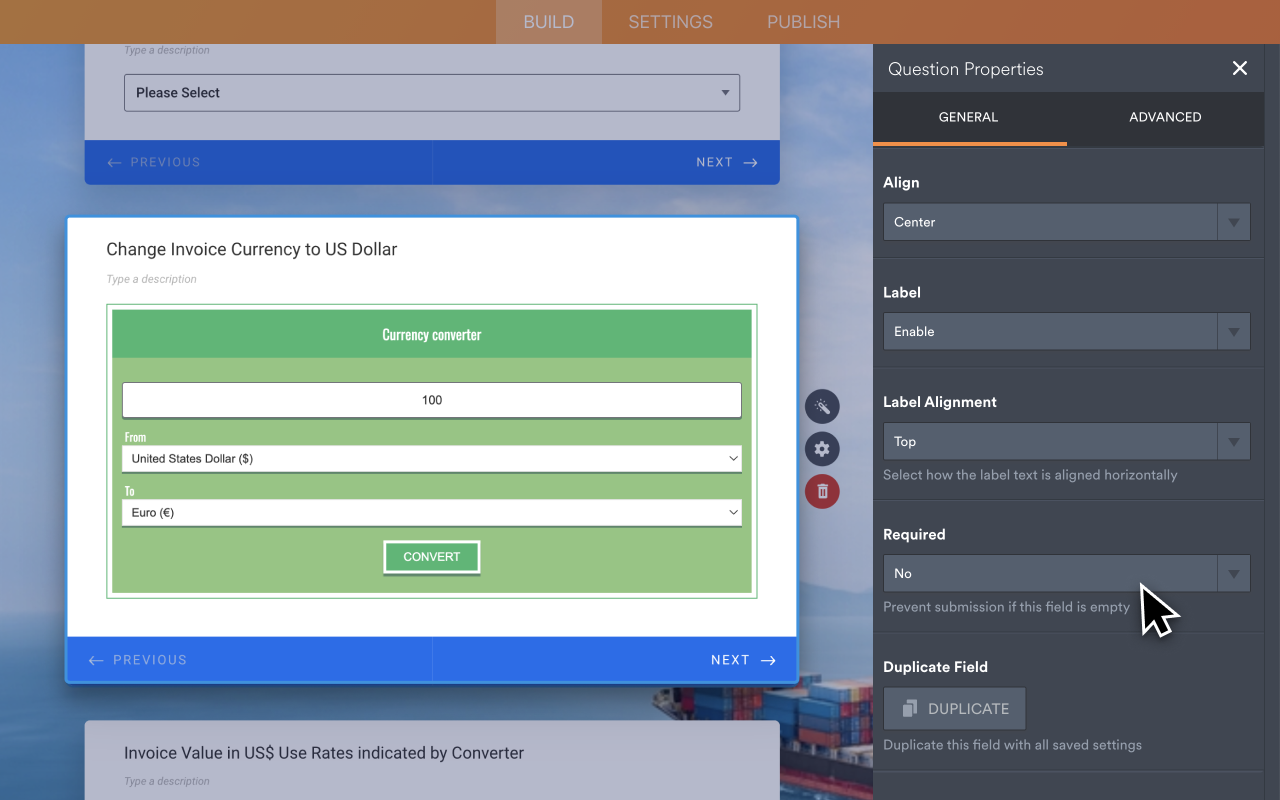Switch to the ADVANCED tab
The image size is (1280, 800).
(1165, 117)
